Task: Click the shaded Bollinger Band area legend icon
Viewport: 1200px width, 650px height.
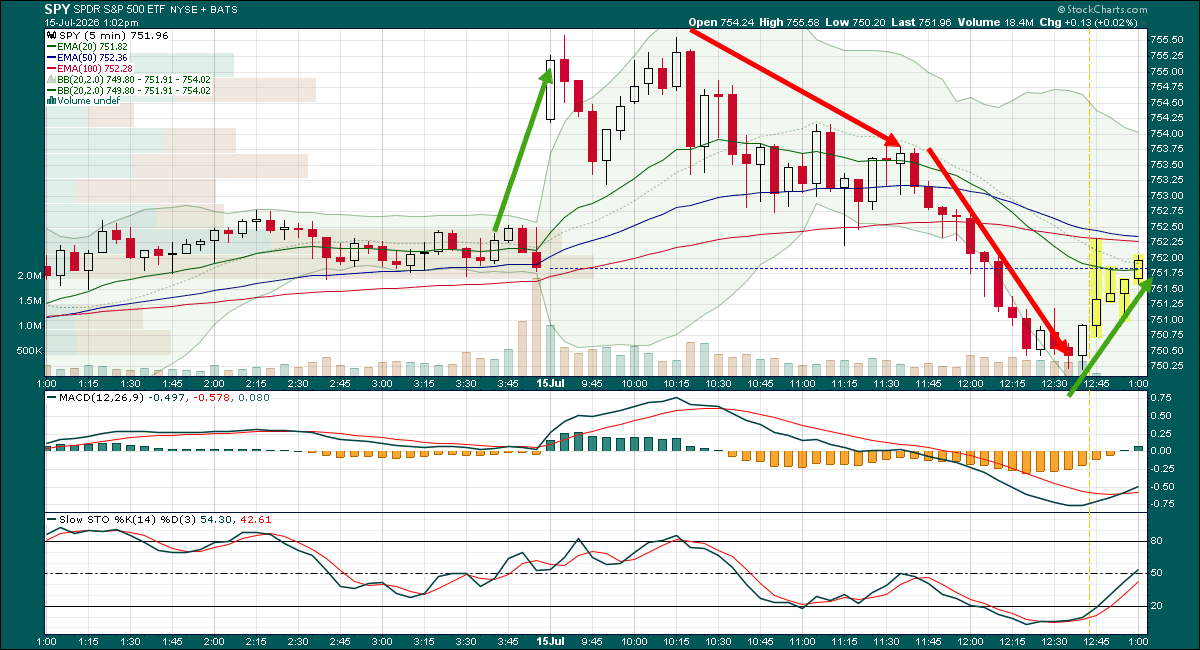Action: [53, 79]
